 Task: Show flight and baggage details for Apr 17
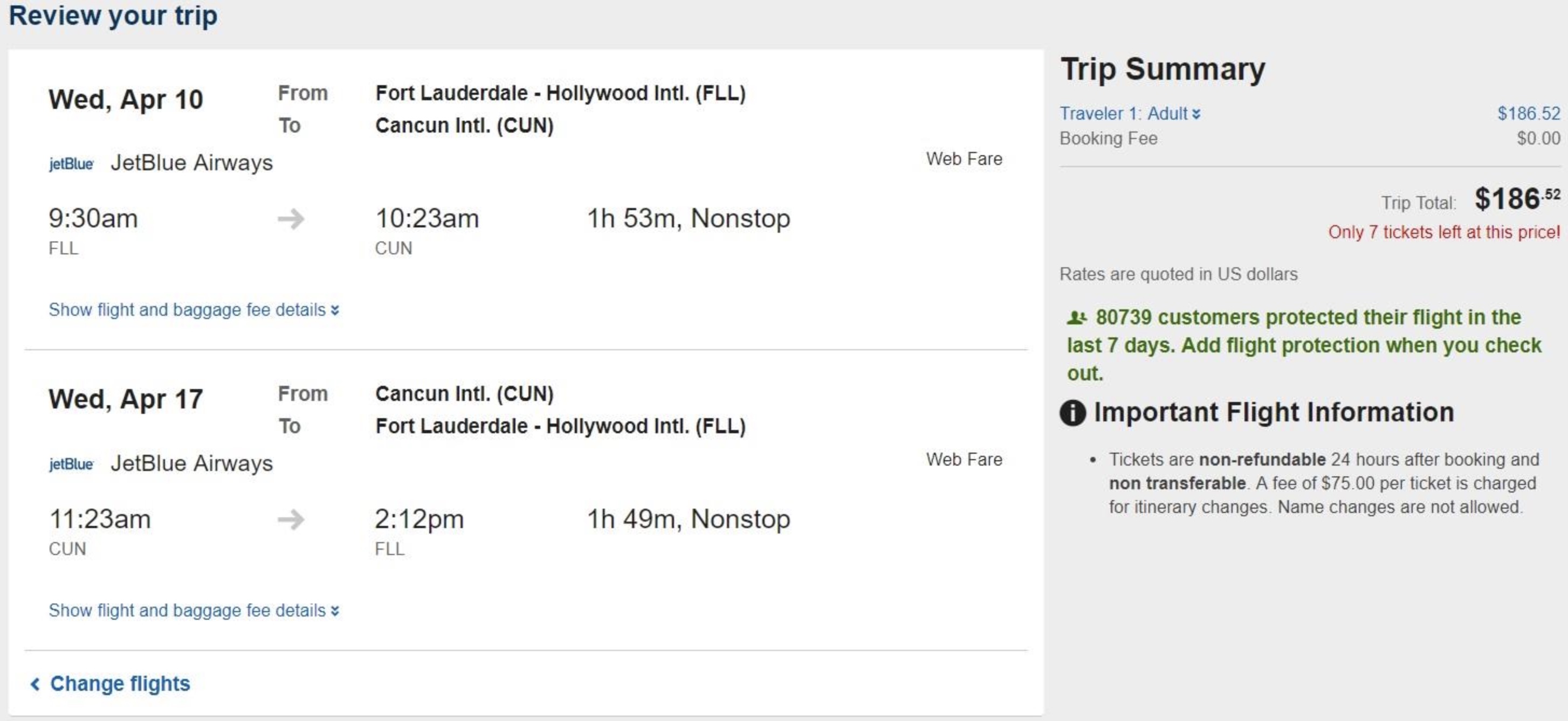click(x=193, y=611)
